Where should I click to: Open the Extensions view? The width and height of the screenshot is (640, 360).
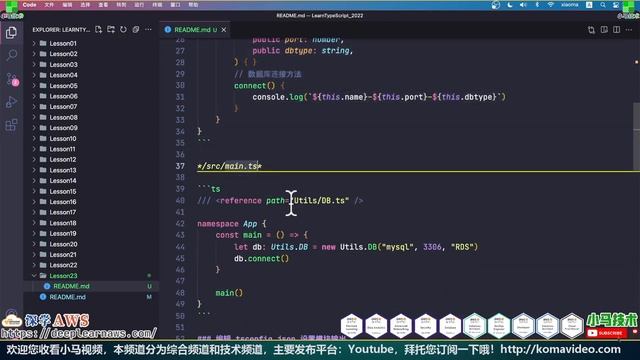11,125
